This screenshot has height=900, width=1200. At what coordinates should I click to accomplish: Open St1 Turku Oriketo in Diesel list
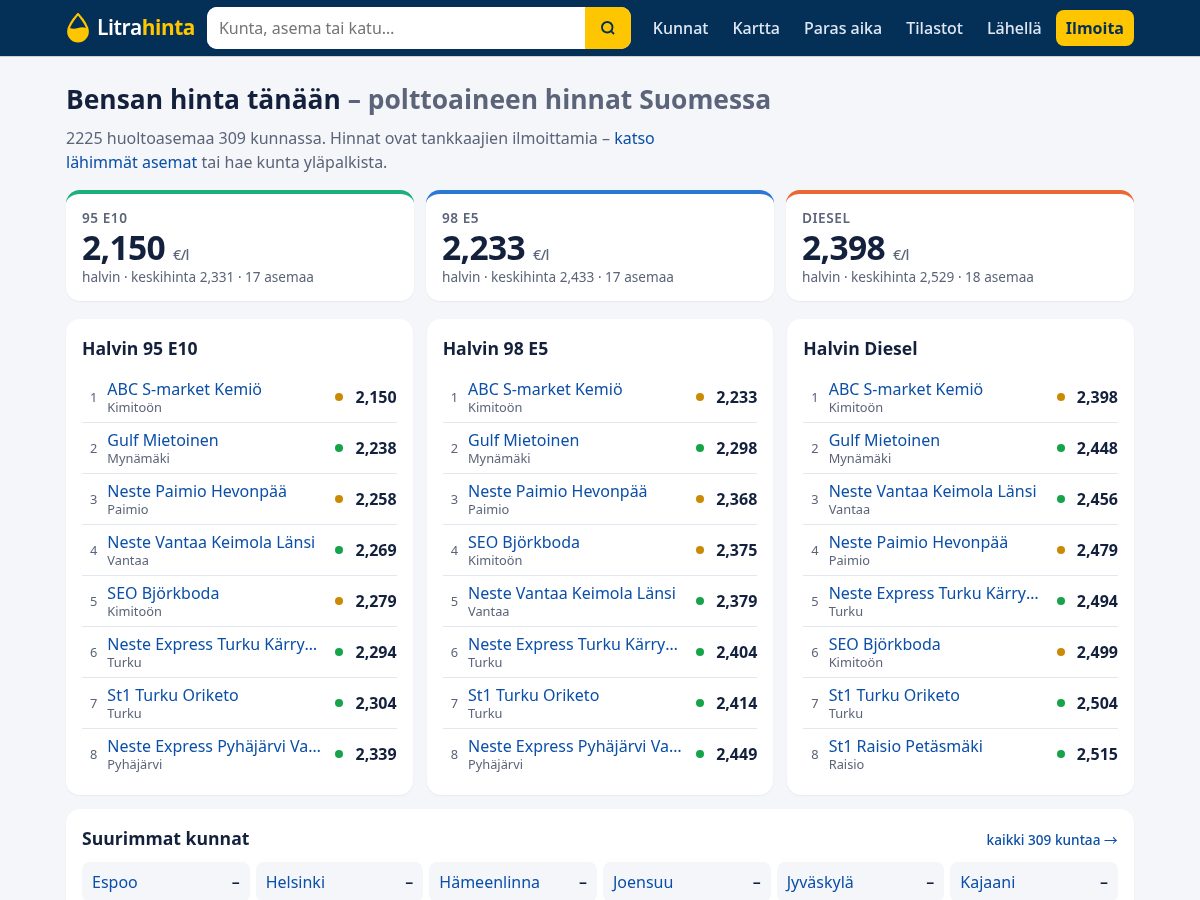(894, 695)
